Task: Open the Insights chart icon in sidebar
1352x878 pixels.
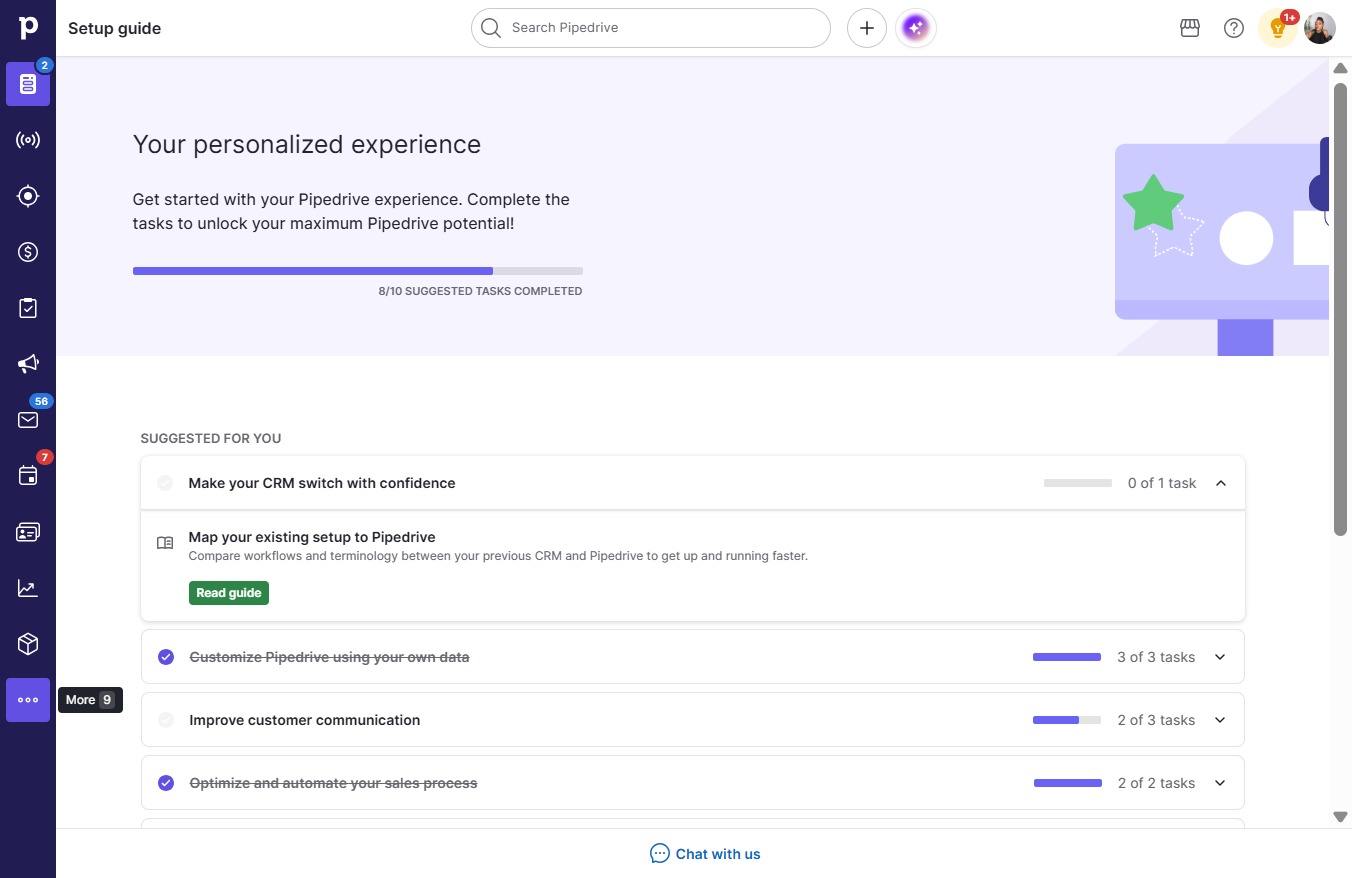Action: [x=28, y=588]
